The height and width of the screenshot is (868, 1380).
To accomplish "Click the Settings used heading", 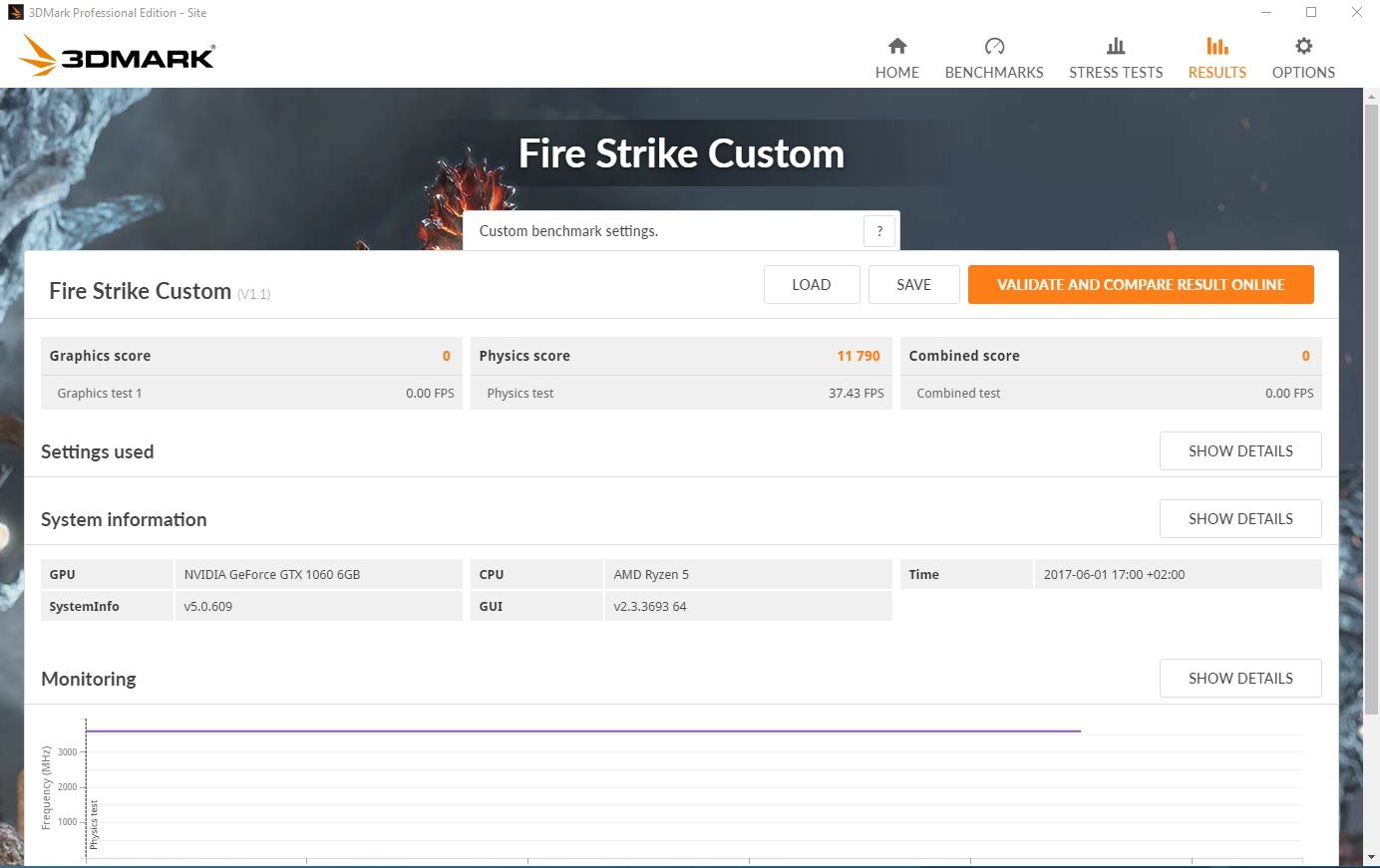I will click(x=98, y=452).
